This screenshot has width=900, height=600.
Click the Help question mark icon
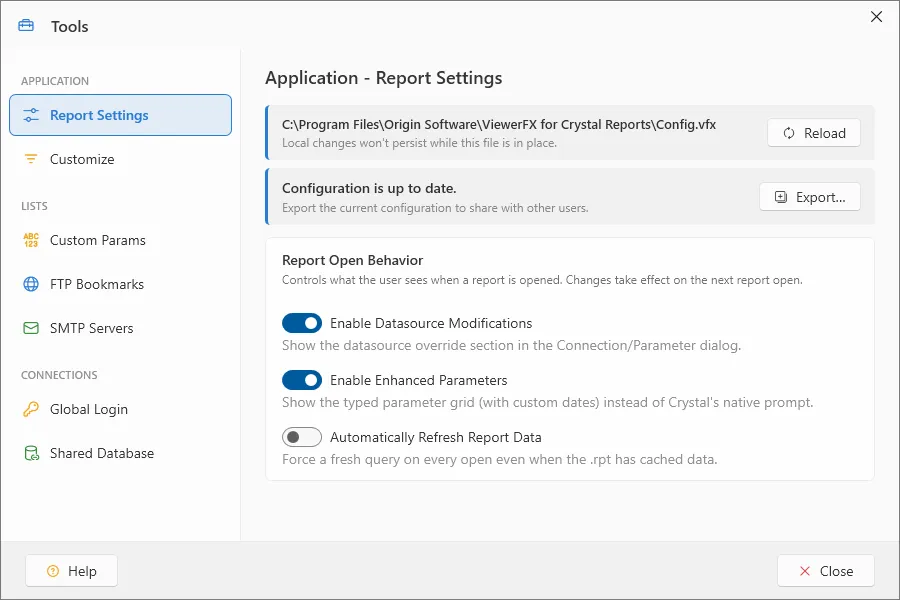pos(53,571)
